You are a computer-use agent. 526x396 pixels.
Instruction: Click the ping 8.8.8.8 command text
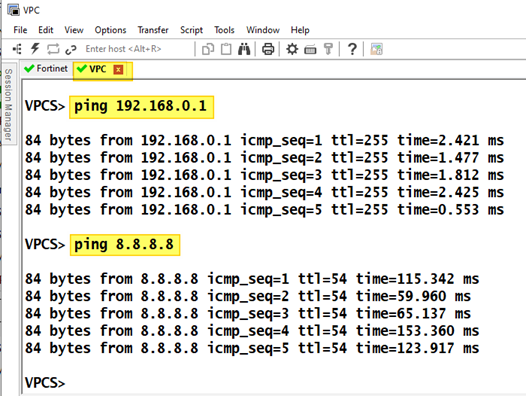tap(124, 245)
